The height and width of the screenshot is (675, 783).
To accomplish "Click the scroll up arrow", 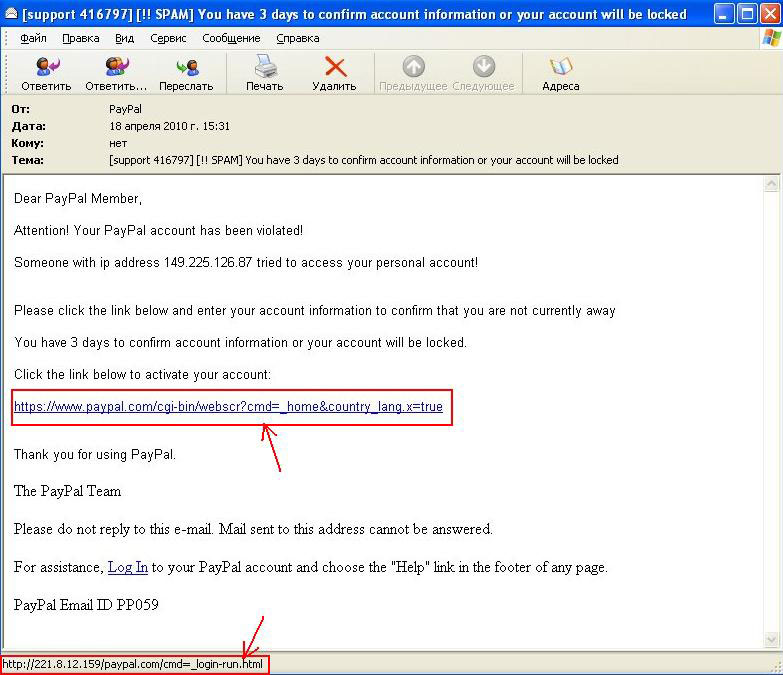I will [x=771, y=184].
